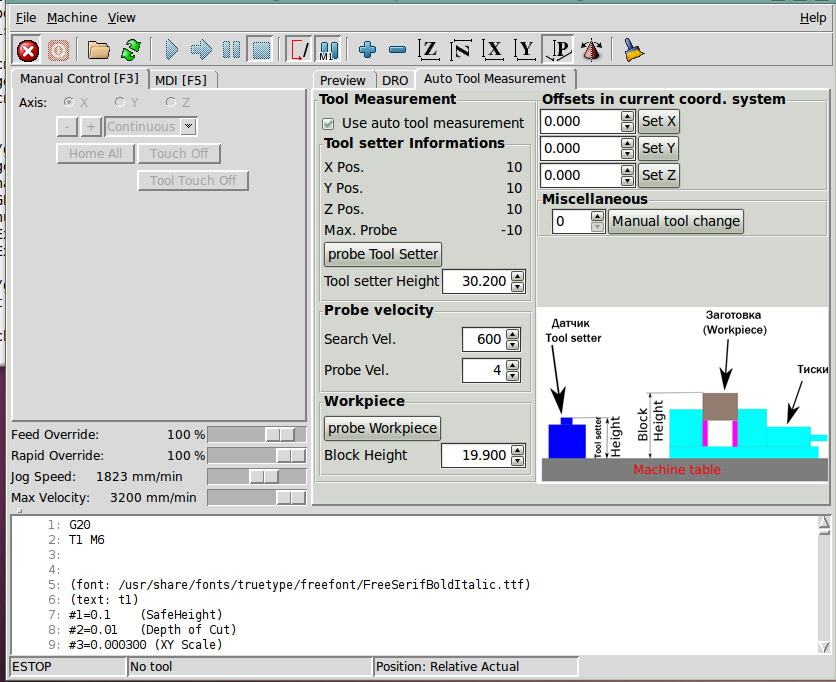Open a G-code file with folder icon
This screenshot has width=836, height=682.
coord(98,50)
